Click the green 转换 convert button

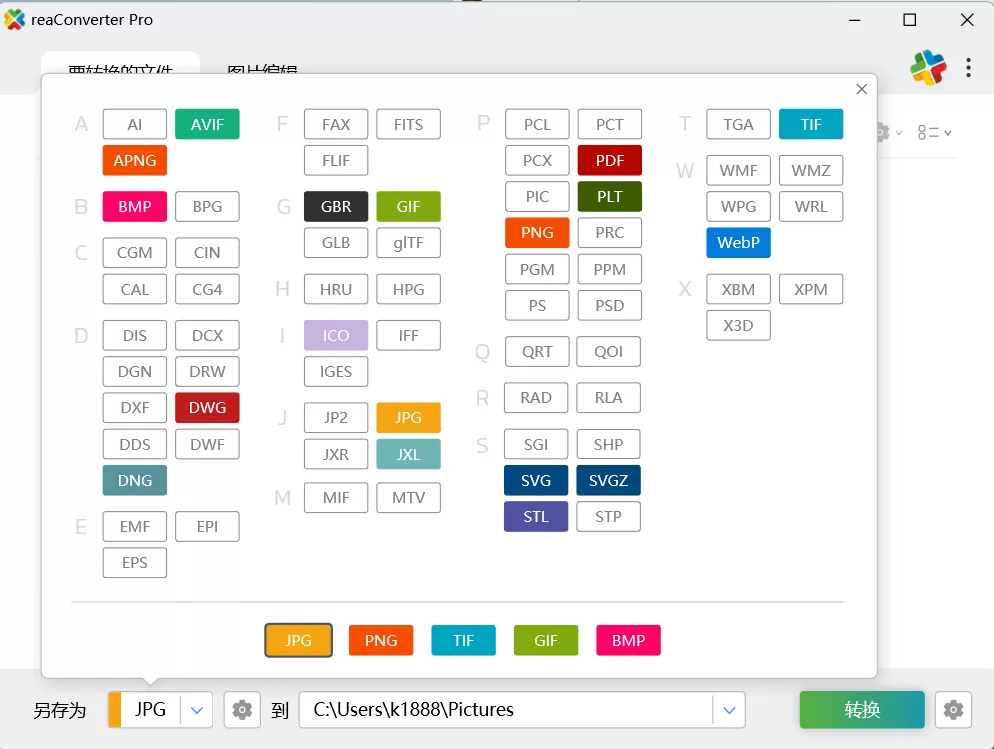pyautogui.click(x=861, y=709)
